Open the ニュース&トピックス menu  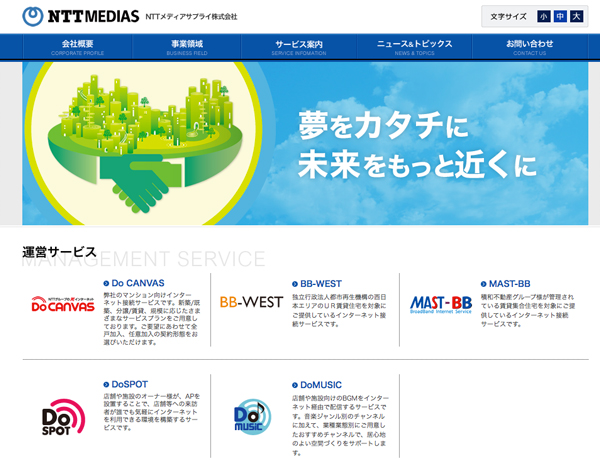pyautogui.click(x=415, y=47)
